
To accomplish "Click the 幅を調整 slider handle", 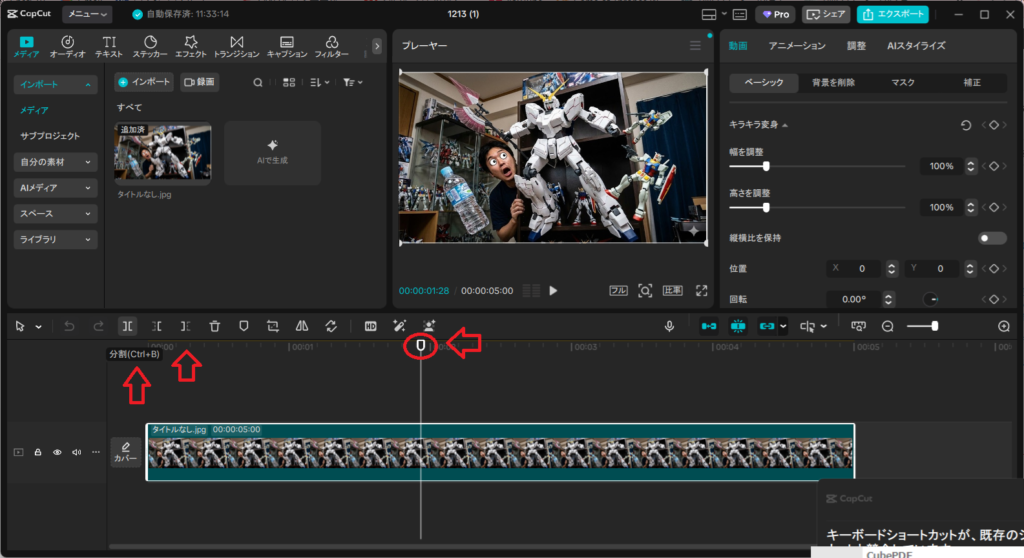I will click(766, 166).
